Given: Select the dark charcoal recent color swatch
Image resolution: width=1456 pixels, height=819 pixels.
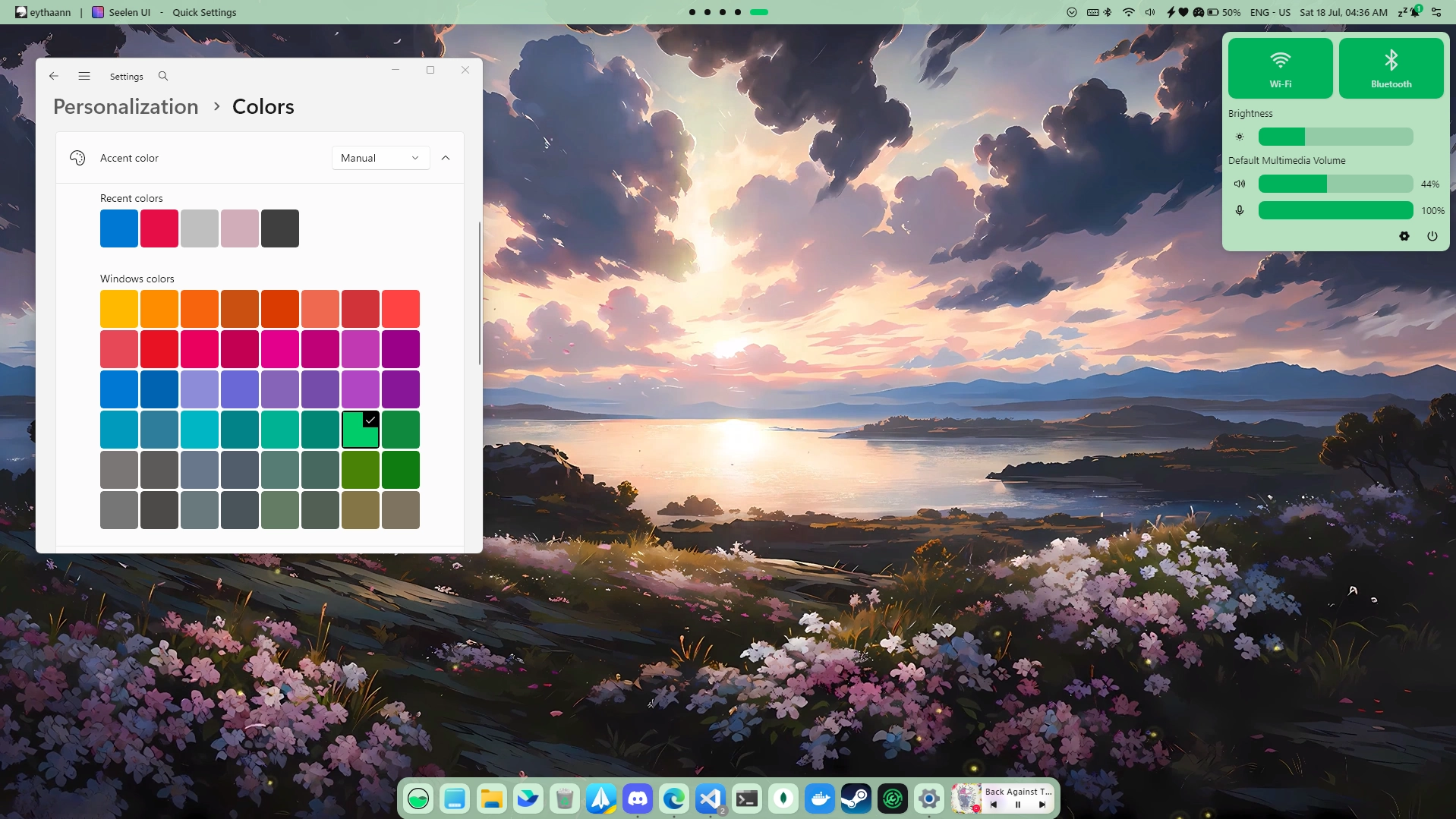Looking at the screenshot, I should (280, 228).
